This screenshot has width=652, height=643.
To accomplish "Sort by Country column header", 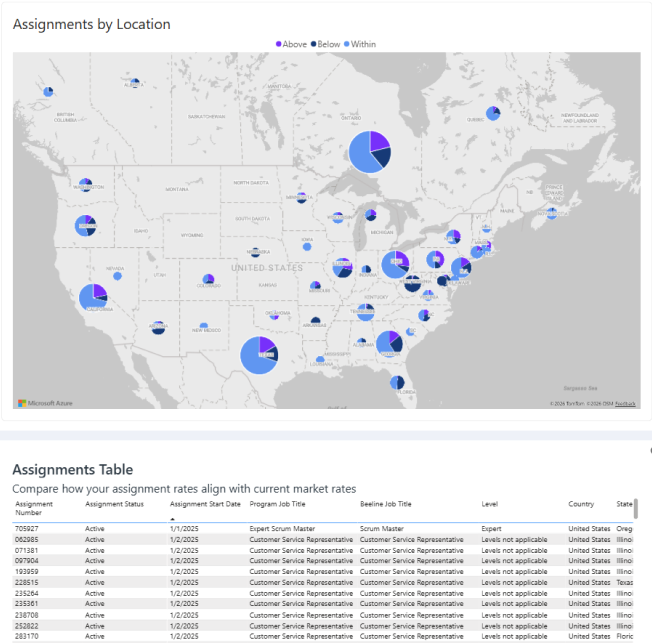I will click(581, 504).
